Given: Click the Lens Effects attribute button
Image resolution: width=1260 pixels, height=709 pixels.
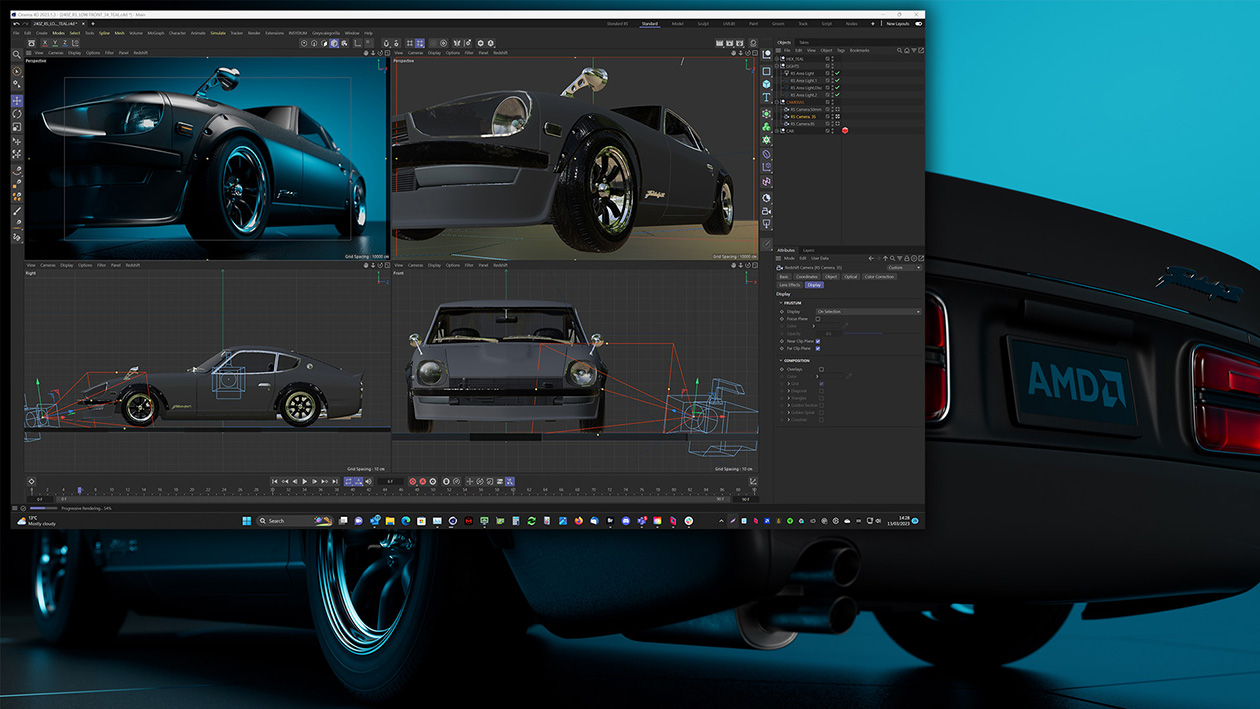Looking at the screenshot, I should (x=789, y=285).
